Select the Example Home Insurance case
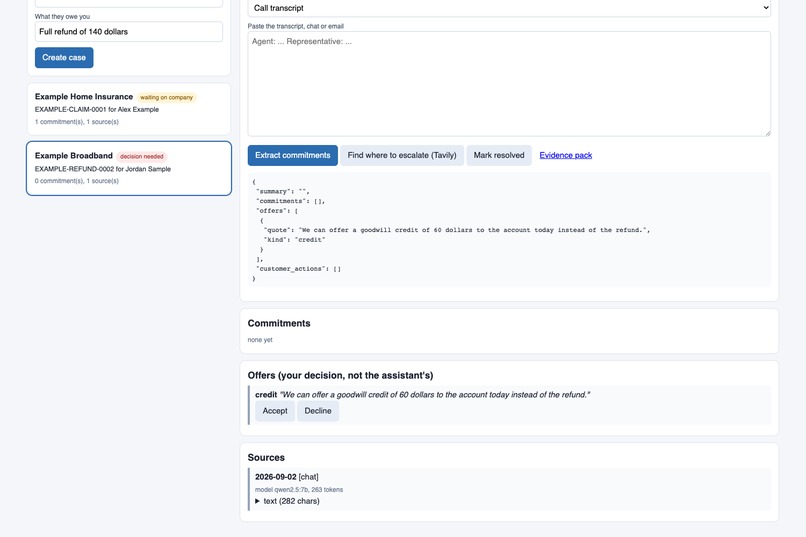The height and width of the screenshot is (537, 806). pos(129,109)
